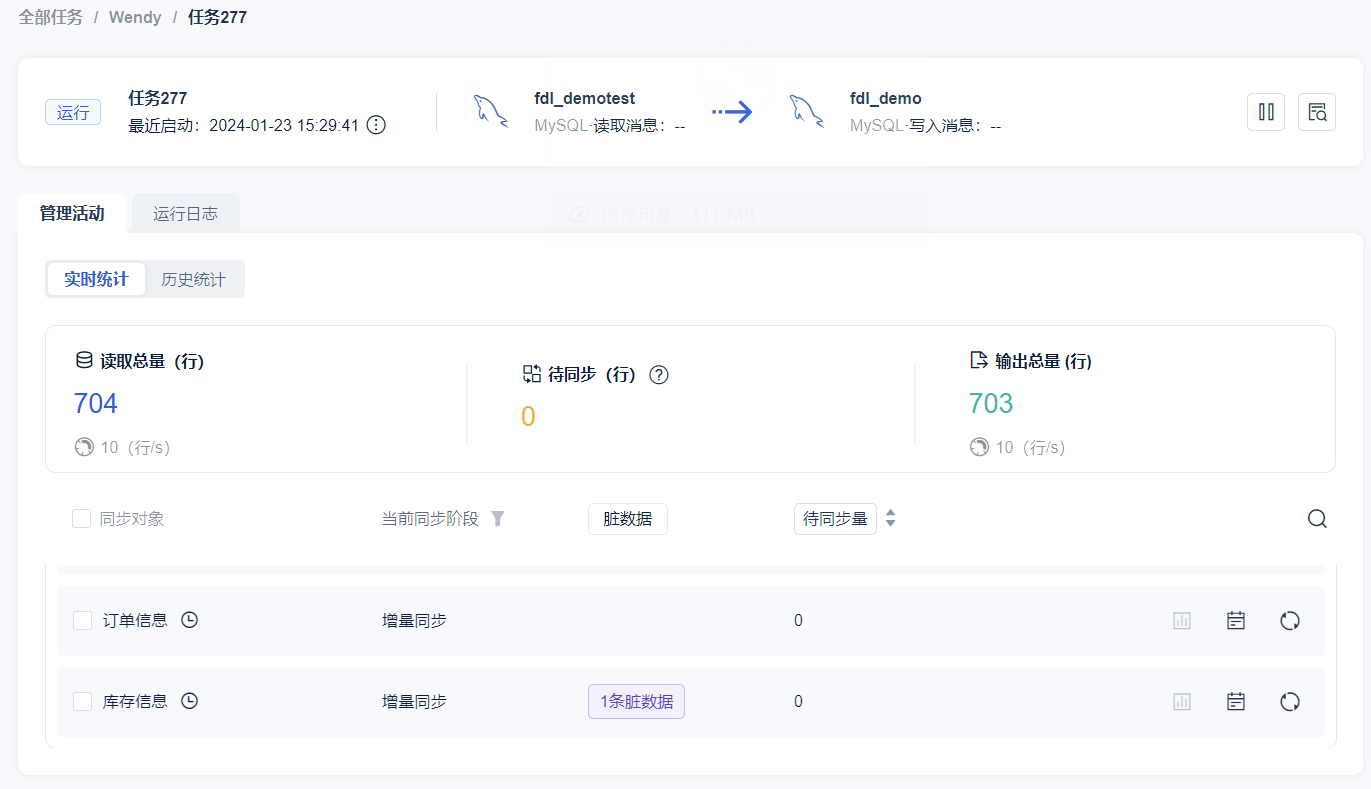The image size is (1371, 789).
Task: Click the fdl_demotest source name
Action: [x=585, y=98]
